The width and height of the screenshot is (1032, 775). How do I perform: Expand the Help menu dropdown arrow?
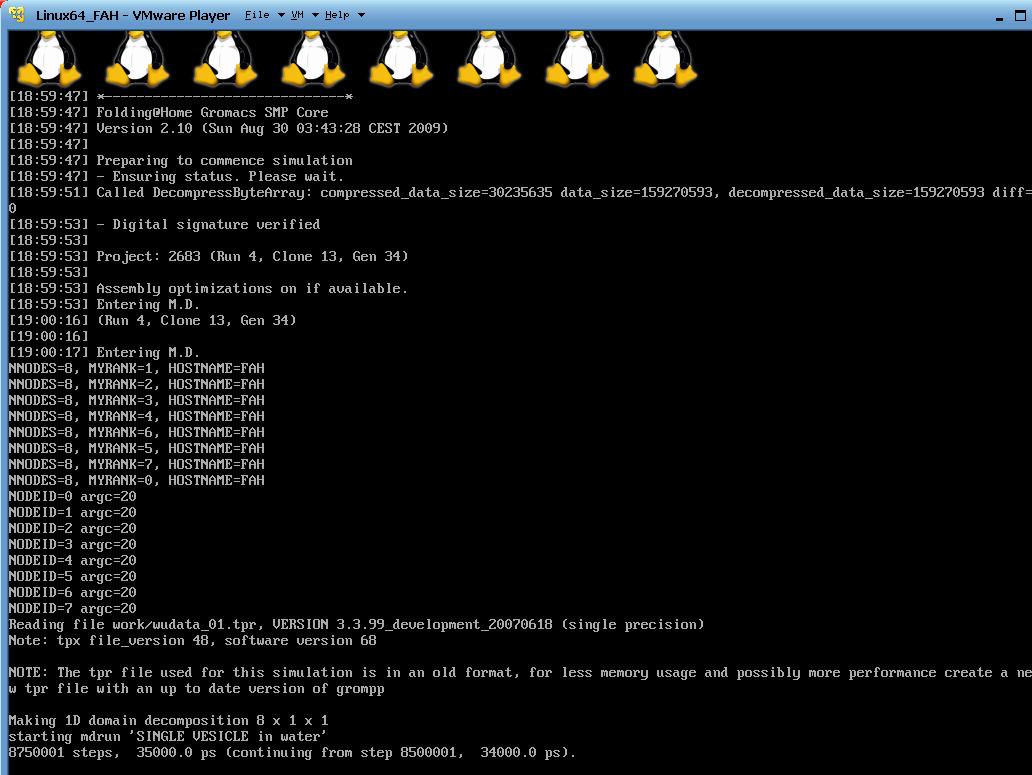361,15
